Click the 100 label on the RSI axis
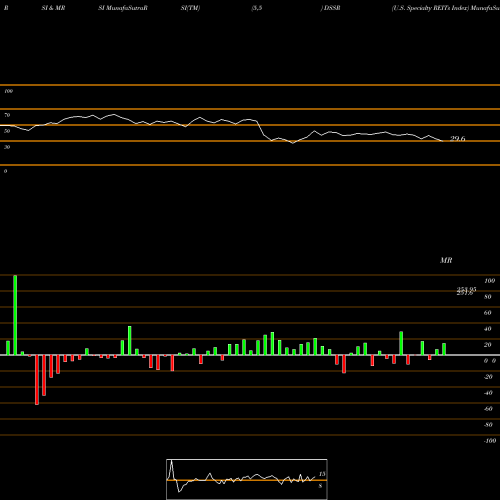This screenshot has width=500, height=500. click(x=8, y=91)
